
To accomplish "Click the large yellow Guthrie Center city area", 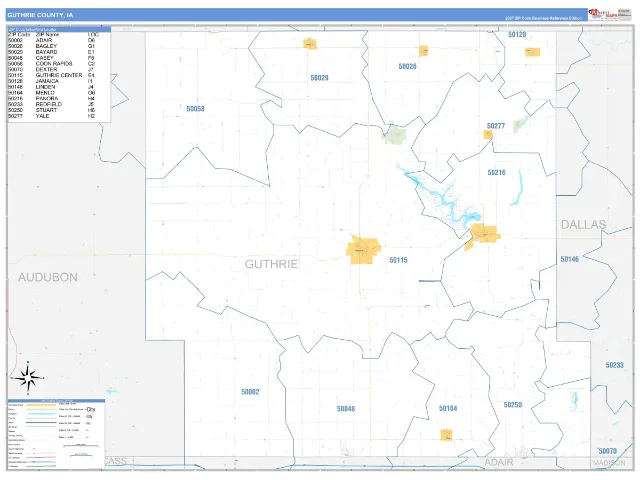I will (x=362, y=249).
